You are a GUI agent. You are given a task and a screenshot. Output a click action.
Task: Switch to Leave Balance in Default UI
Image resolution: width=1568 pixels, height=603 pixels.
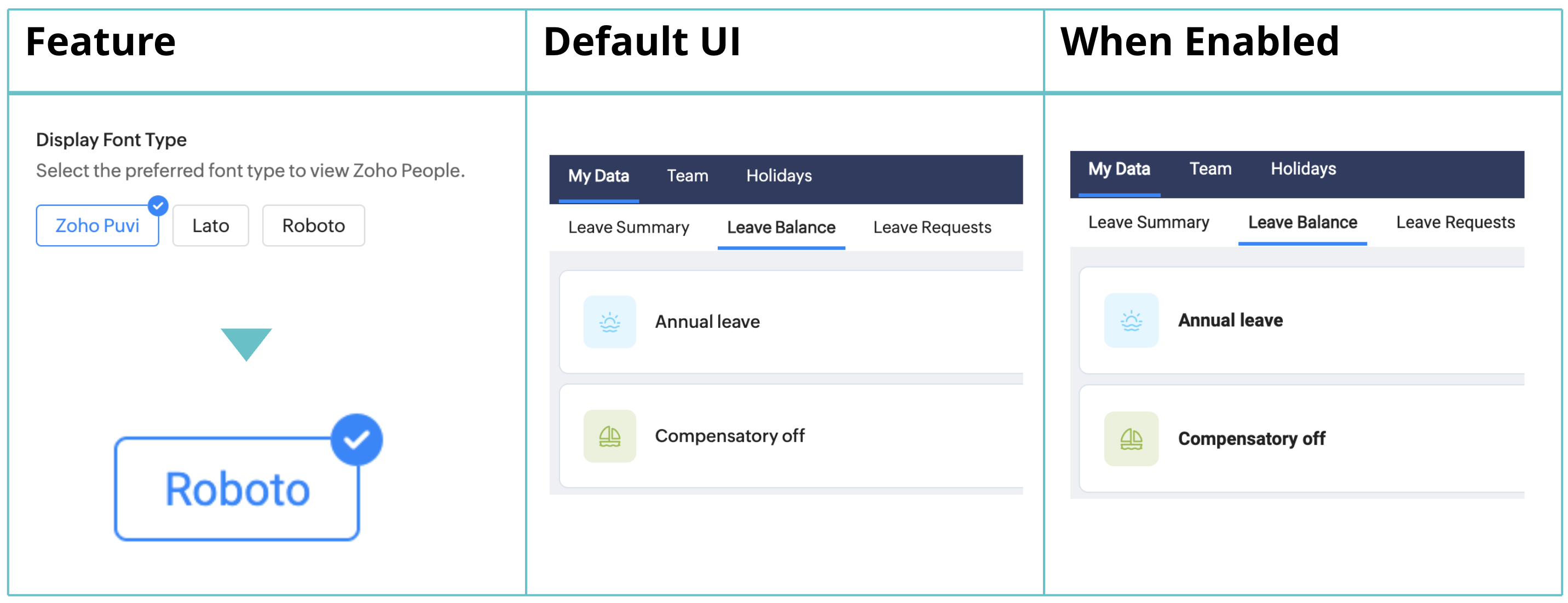[781, 228]
